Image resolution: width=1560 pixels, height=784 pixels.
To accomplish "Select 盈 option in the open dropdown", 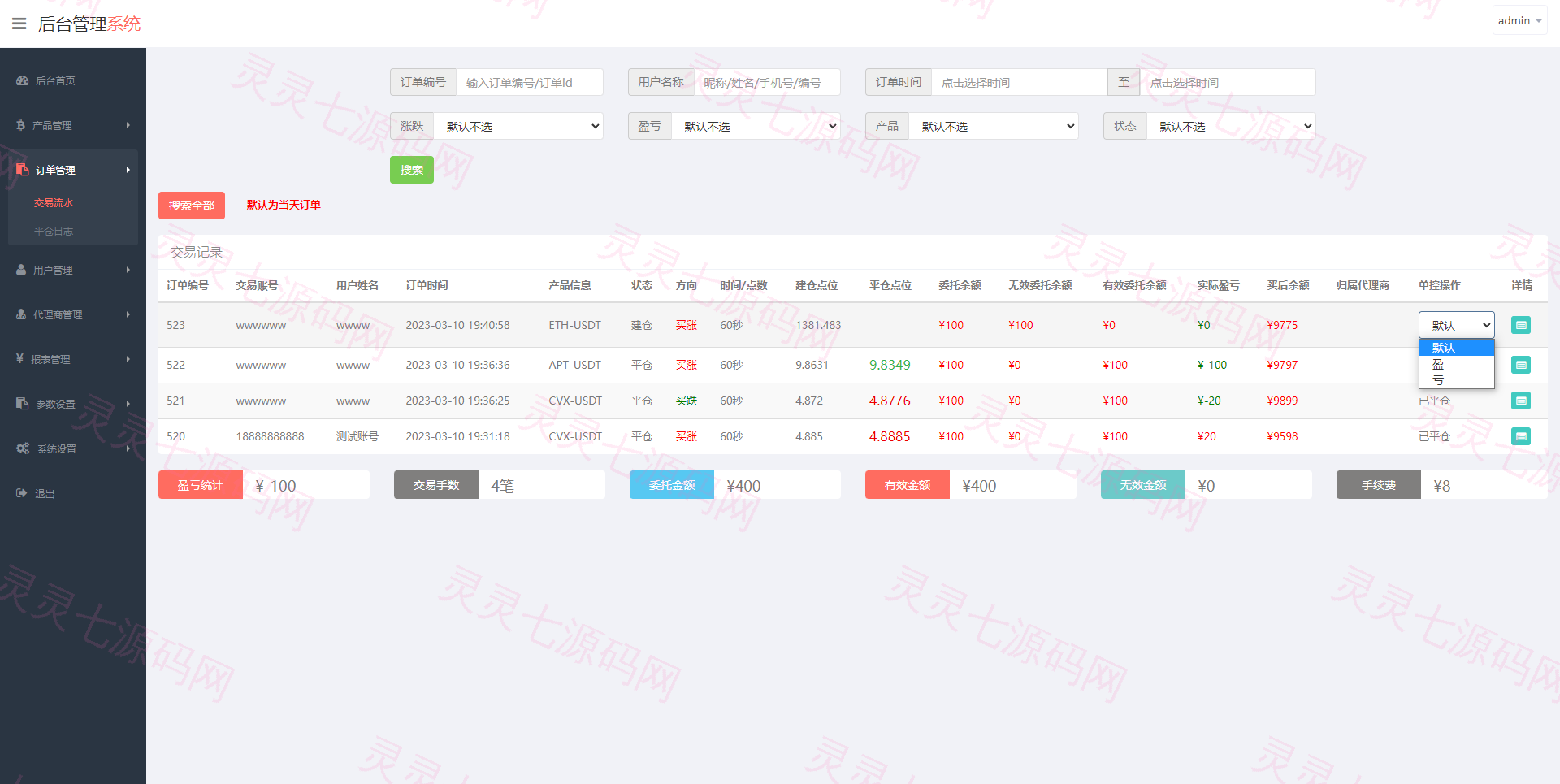I will click(x=1456, y=364).
